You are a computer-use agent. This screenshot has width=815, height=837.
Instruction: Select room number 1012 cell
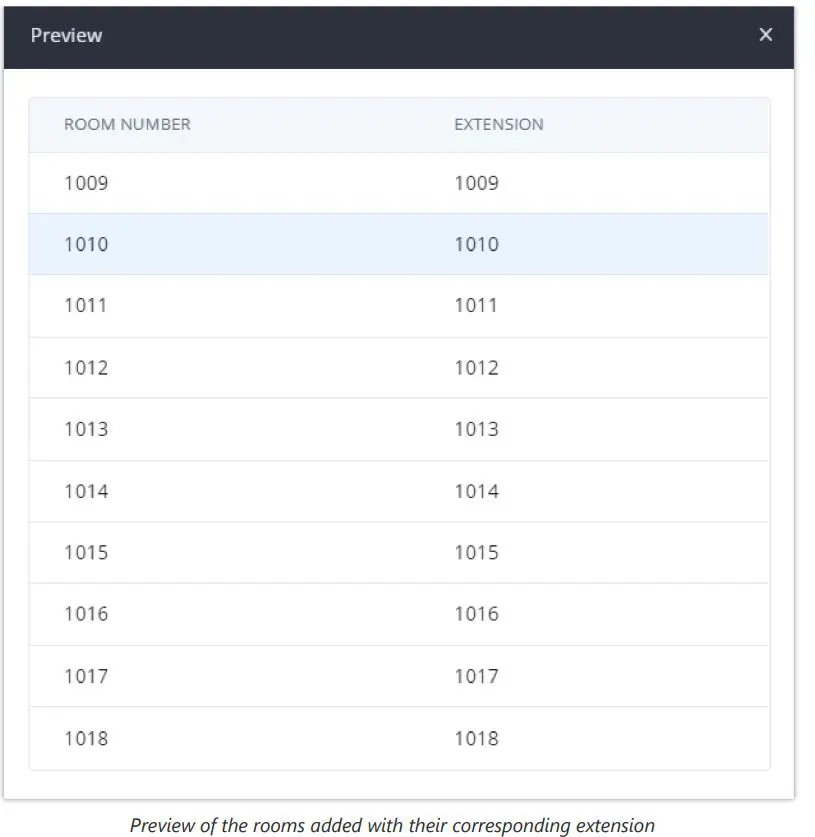pyautogui.click(x=86, y=368)
